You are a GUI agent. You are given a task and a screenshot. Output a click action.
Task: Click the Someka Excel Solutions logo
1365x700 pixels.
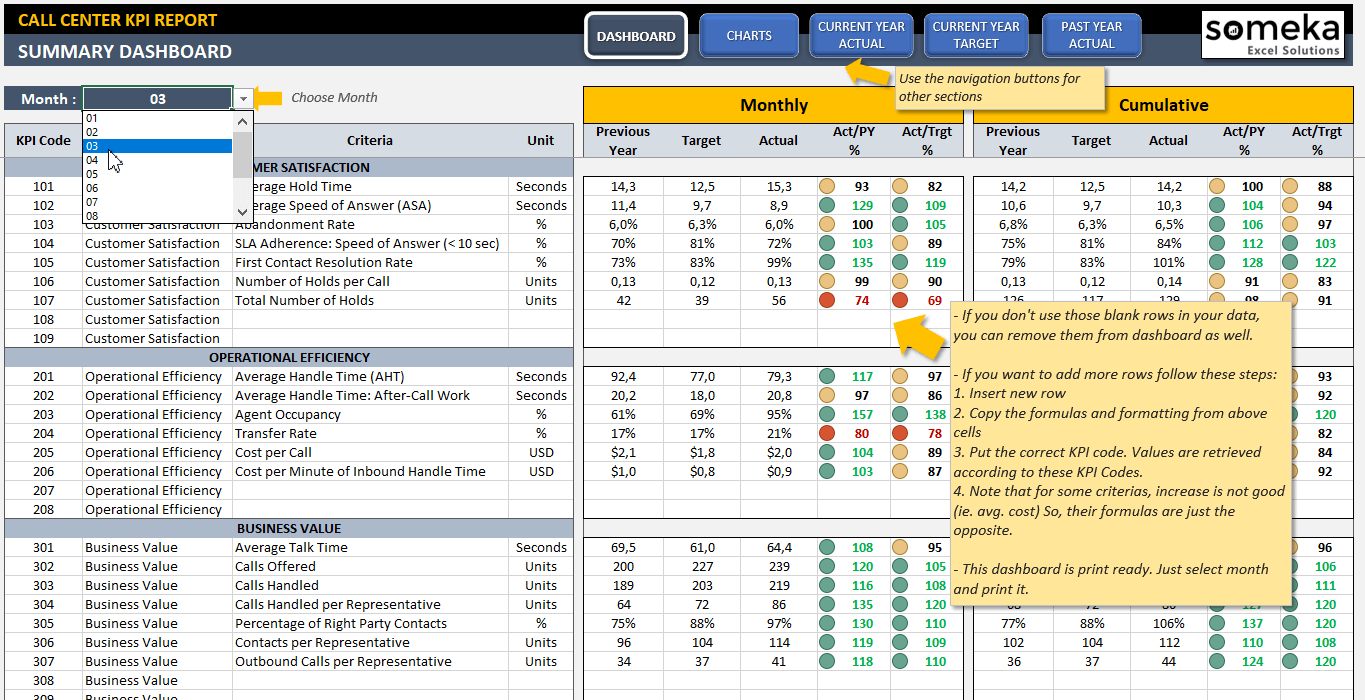pyautogui.click(x=1272, y=35)
